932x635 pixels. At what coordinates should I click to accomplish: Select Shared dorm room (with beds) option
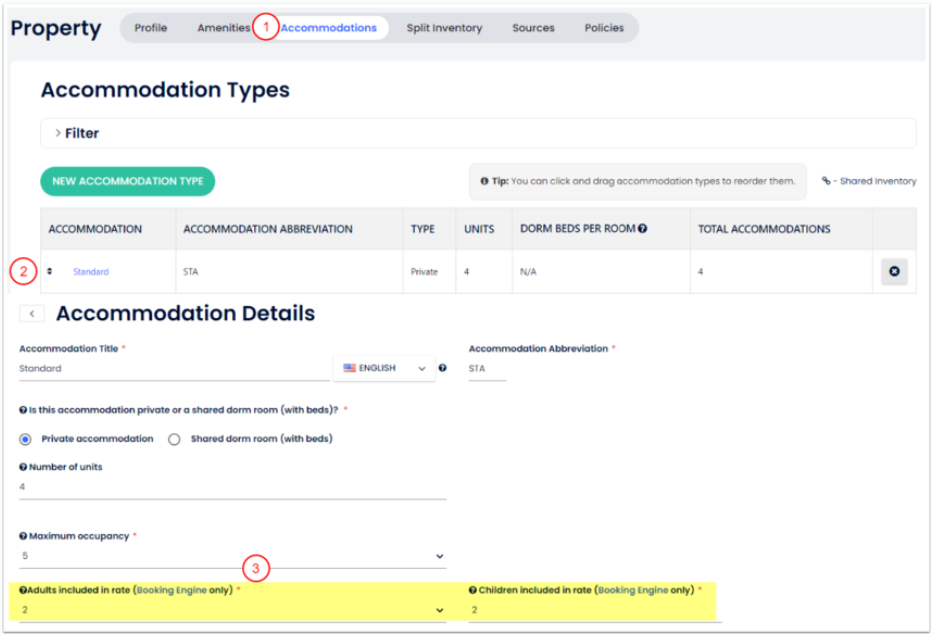coord(174,439)
